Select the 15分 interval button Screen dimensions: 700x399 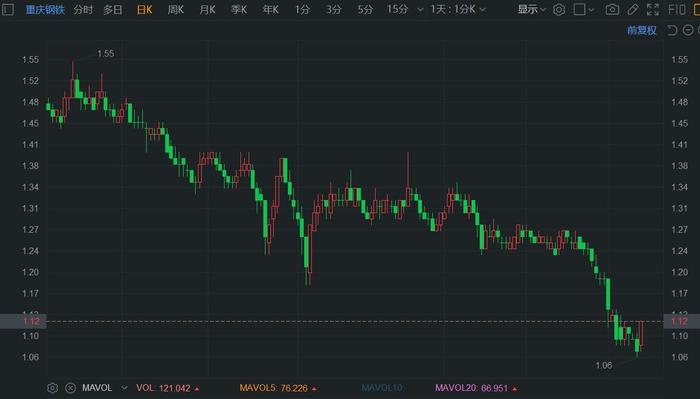pos(397,9)
